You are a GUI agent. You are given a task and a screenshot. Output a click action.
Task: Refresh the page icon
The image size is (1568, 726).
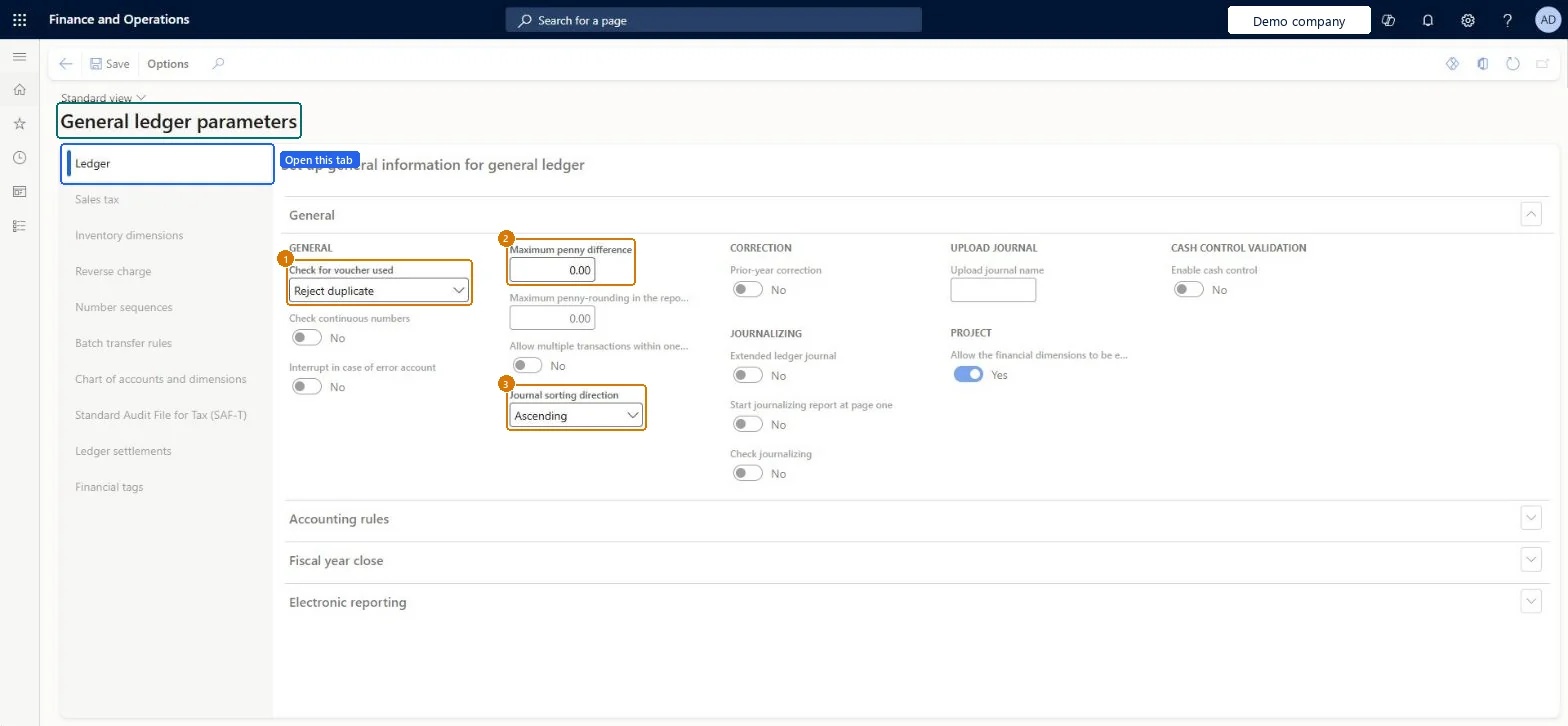click(1513, 63)
